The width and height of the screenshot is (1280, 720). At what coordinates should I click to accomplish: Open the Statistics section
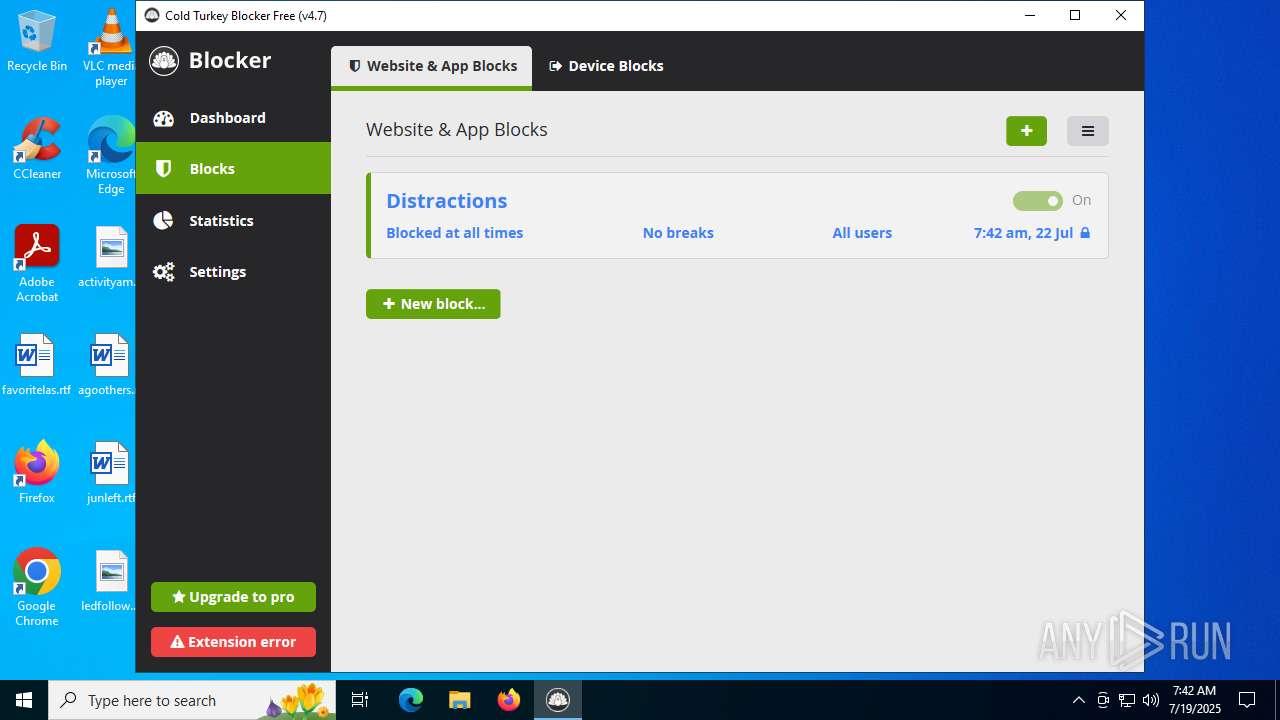tap(233, 220)
